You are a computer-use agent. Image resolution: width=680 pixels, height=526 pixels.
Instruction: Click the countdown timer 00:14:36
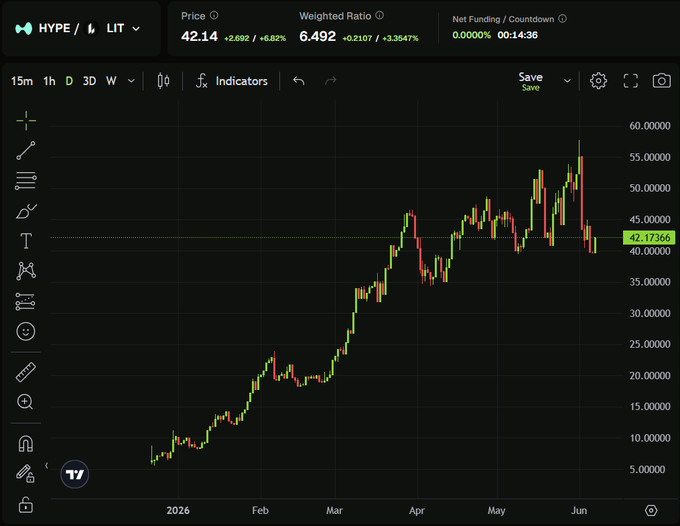517,35
